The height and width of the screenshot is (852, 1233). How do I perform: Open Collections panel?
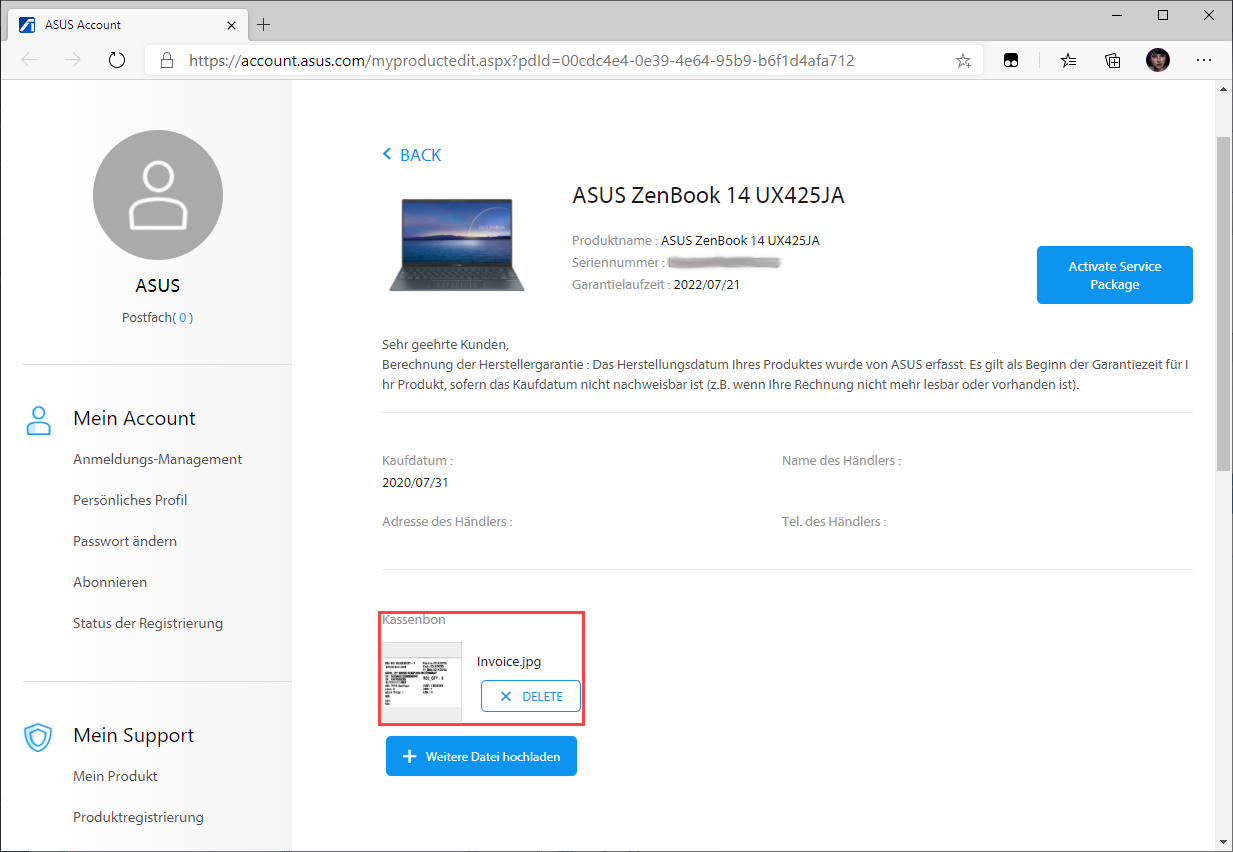click(1113, 60)
